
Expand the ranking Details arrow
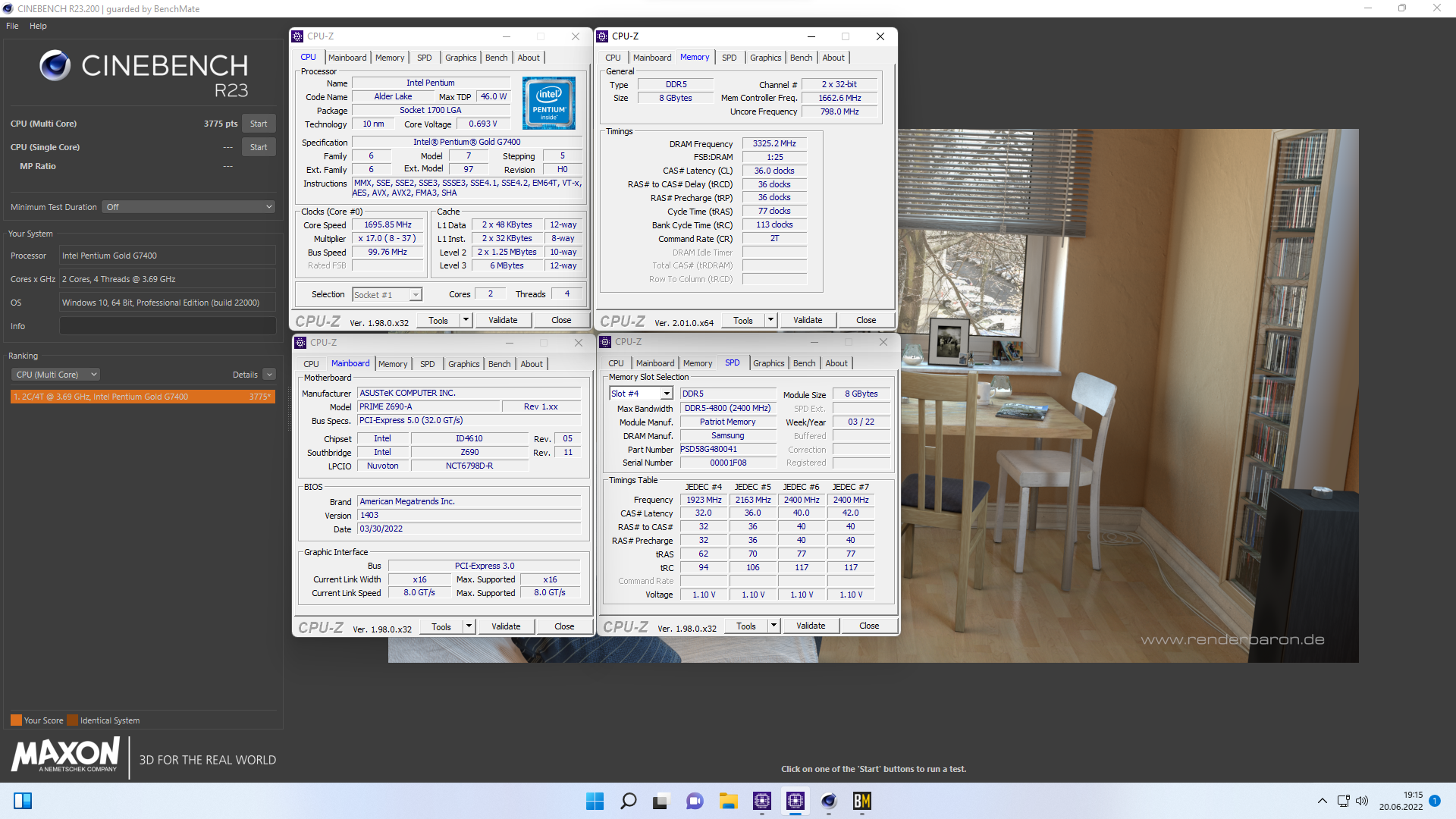pyautogui.click(x=269, y=375)
